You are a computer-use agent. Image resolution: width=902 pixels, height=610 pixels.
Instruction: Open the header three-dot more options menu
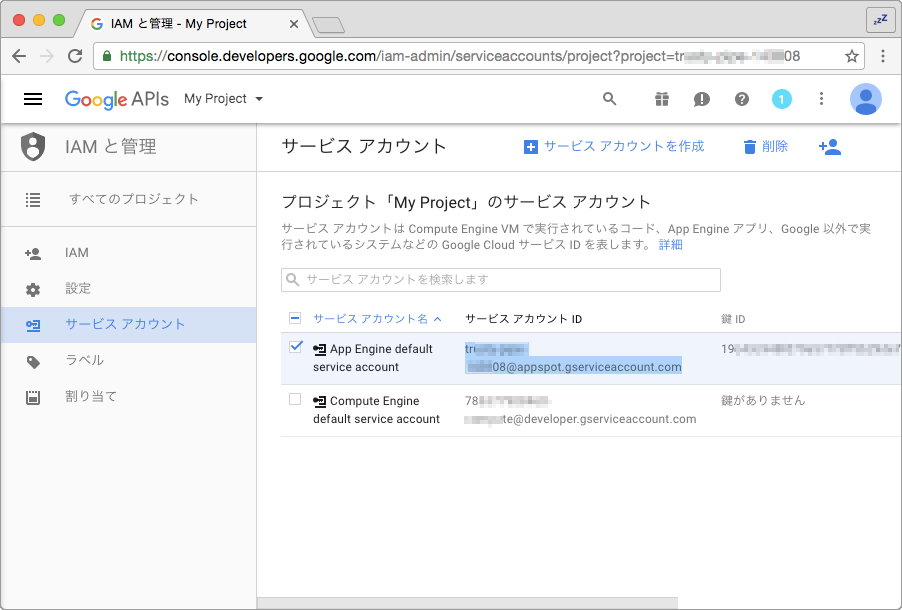click(821, 99)
